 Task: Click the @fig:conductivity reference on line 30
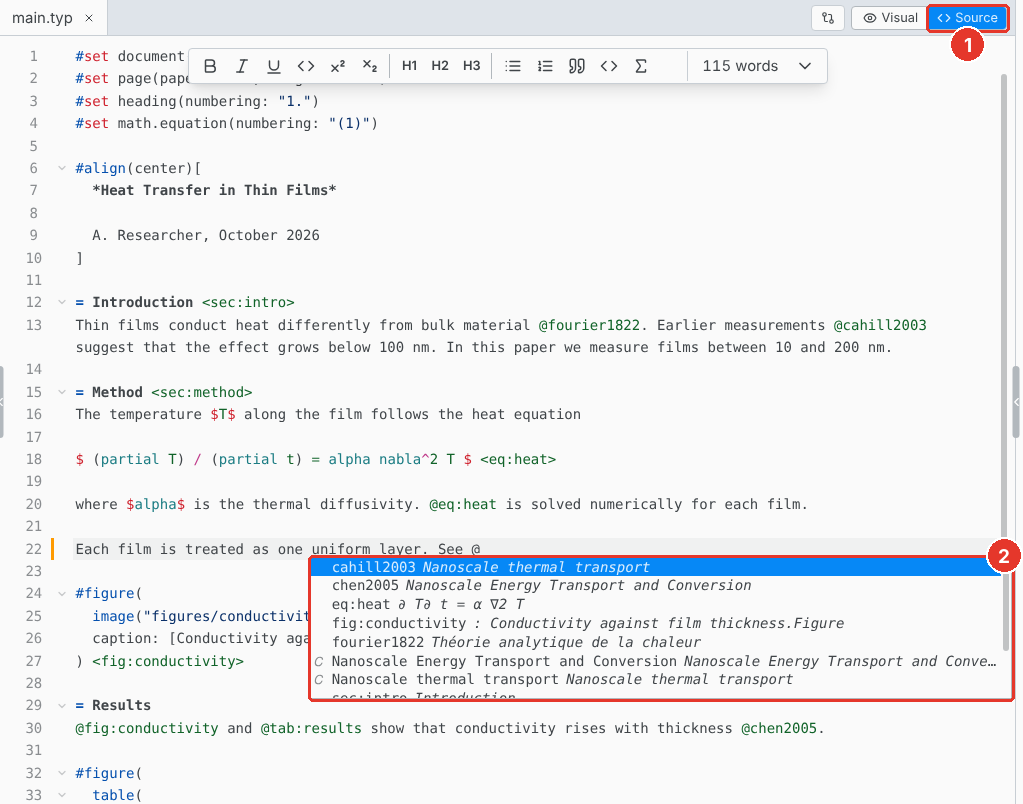pos(147,728)
